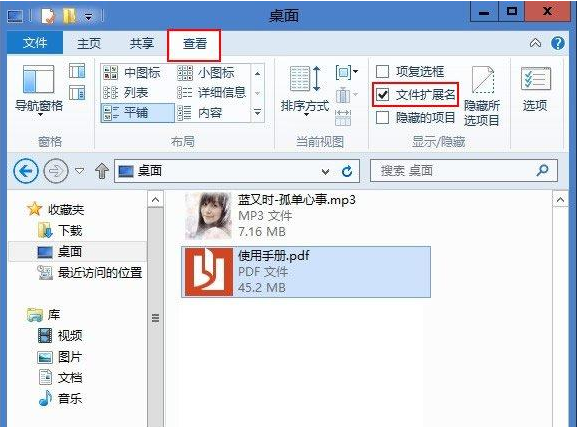The height and width of the screenshot is (427, 577).
Task: Select 收藏夹 in navigation pane
Action: (56, 209)
